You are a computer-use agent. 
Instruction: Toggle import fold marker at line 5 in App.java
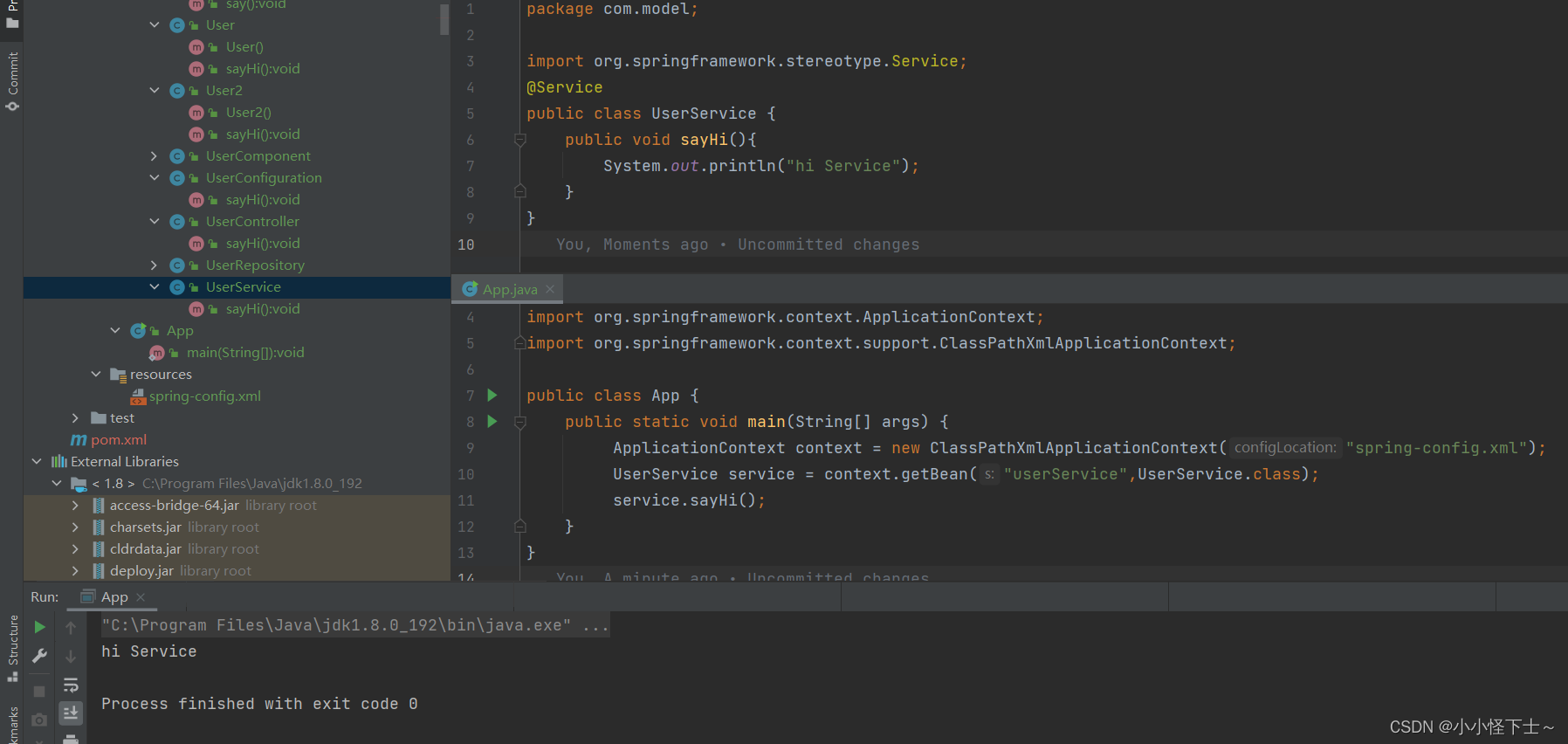coord(520,343)
